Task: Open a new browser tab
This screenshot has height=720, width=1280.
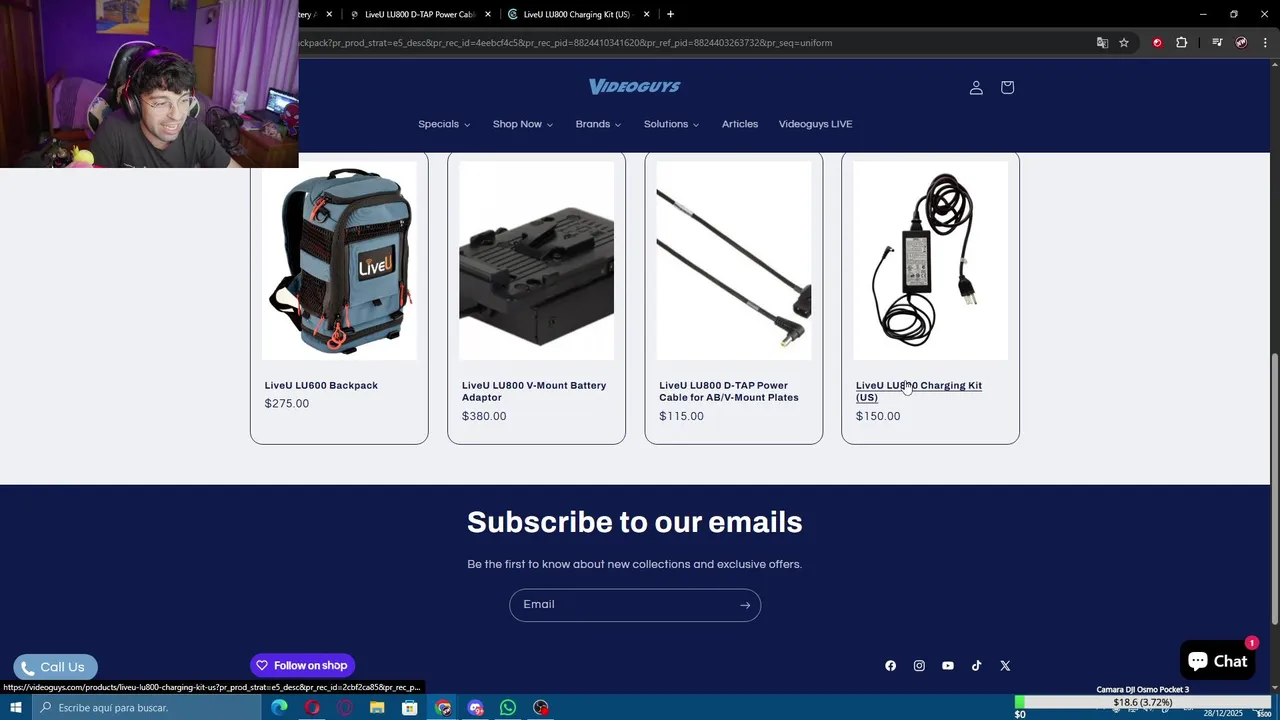Action: coord(670,14)
